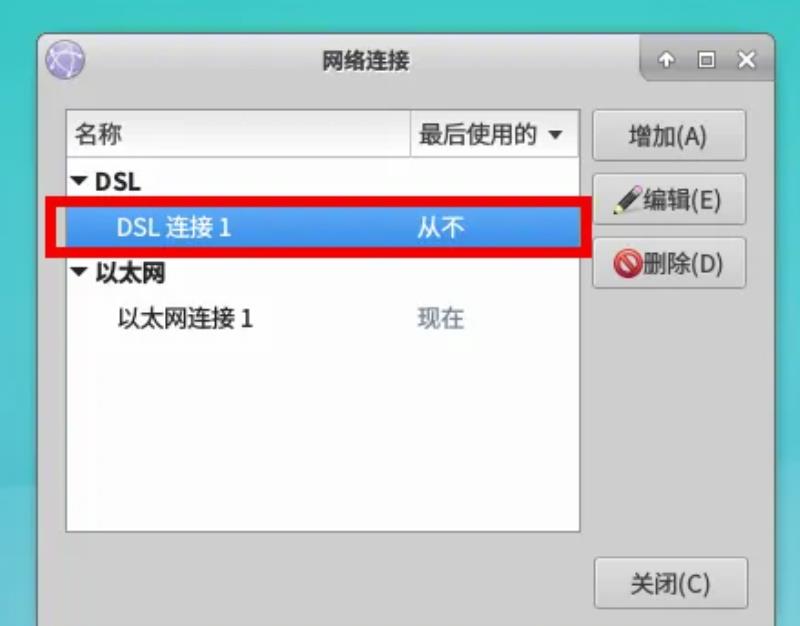Click the DSL category heading
The image size is (800, 626).
118,182
